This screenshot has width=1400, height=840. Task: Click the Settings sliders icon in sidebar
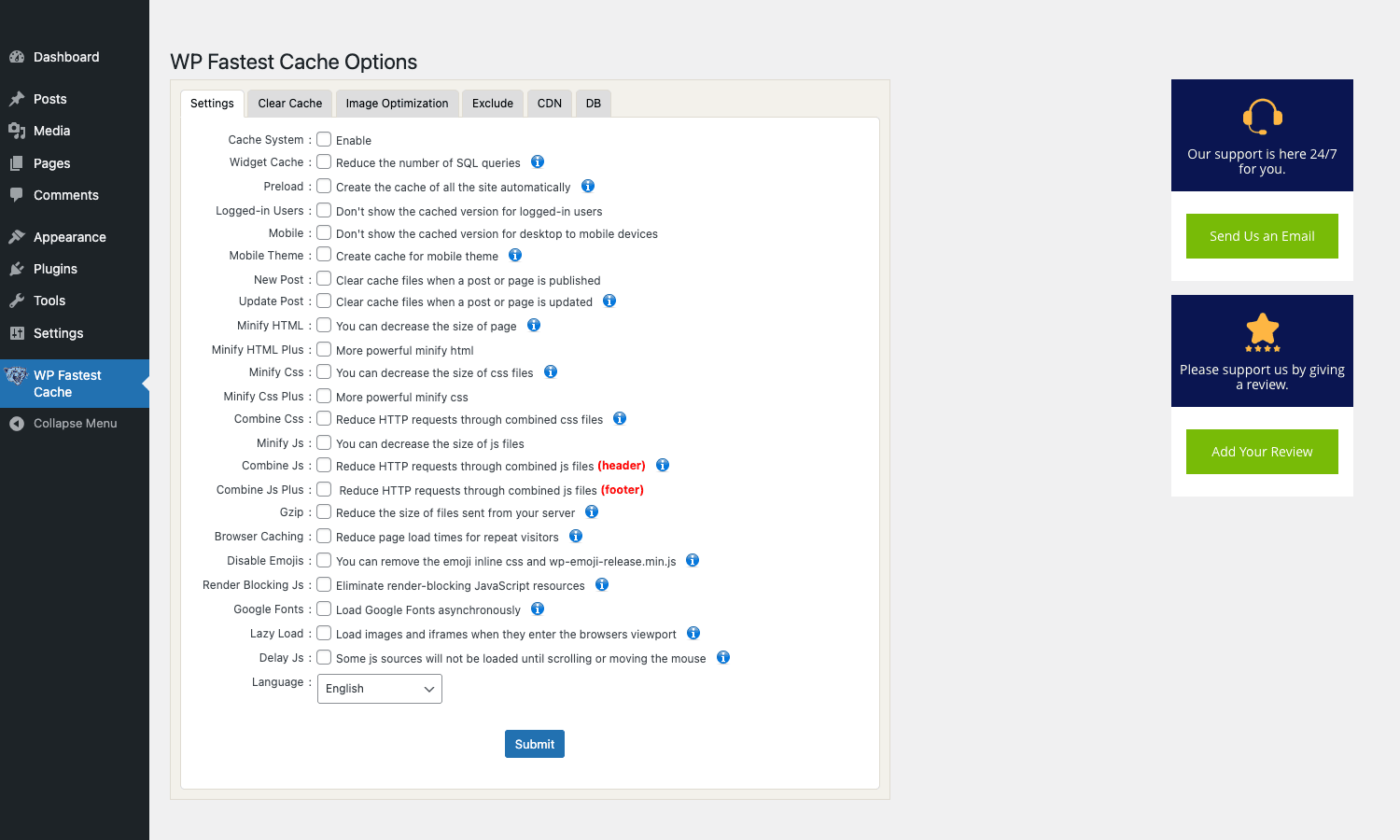[x=17, y=333]
